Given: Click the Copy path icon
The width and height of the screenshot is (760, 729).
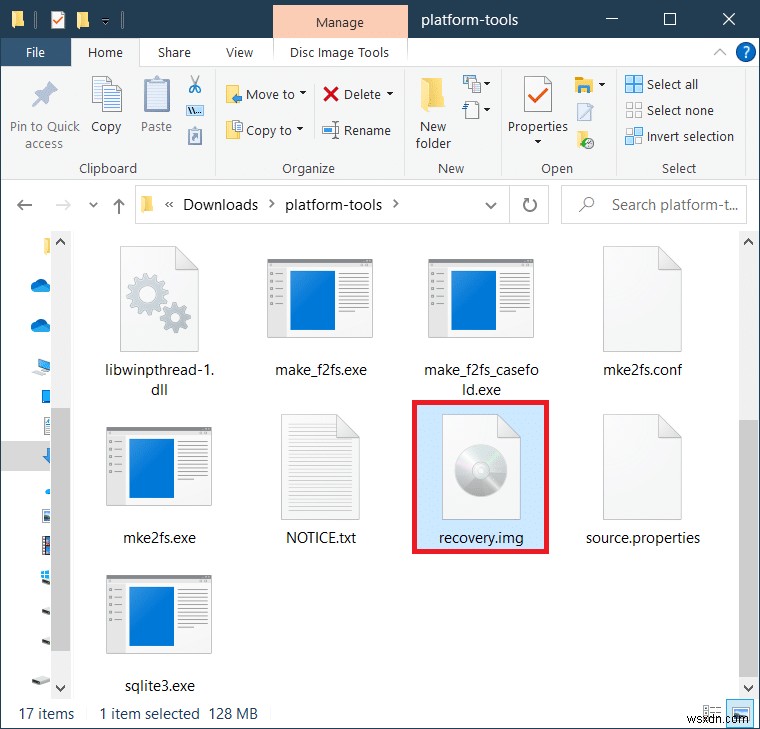Looking at the screenshot, I should (x=195, y=111).
